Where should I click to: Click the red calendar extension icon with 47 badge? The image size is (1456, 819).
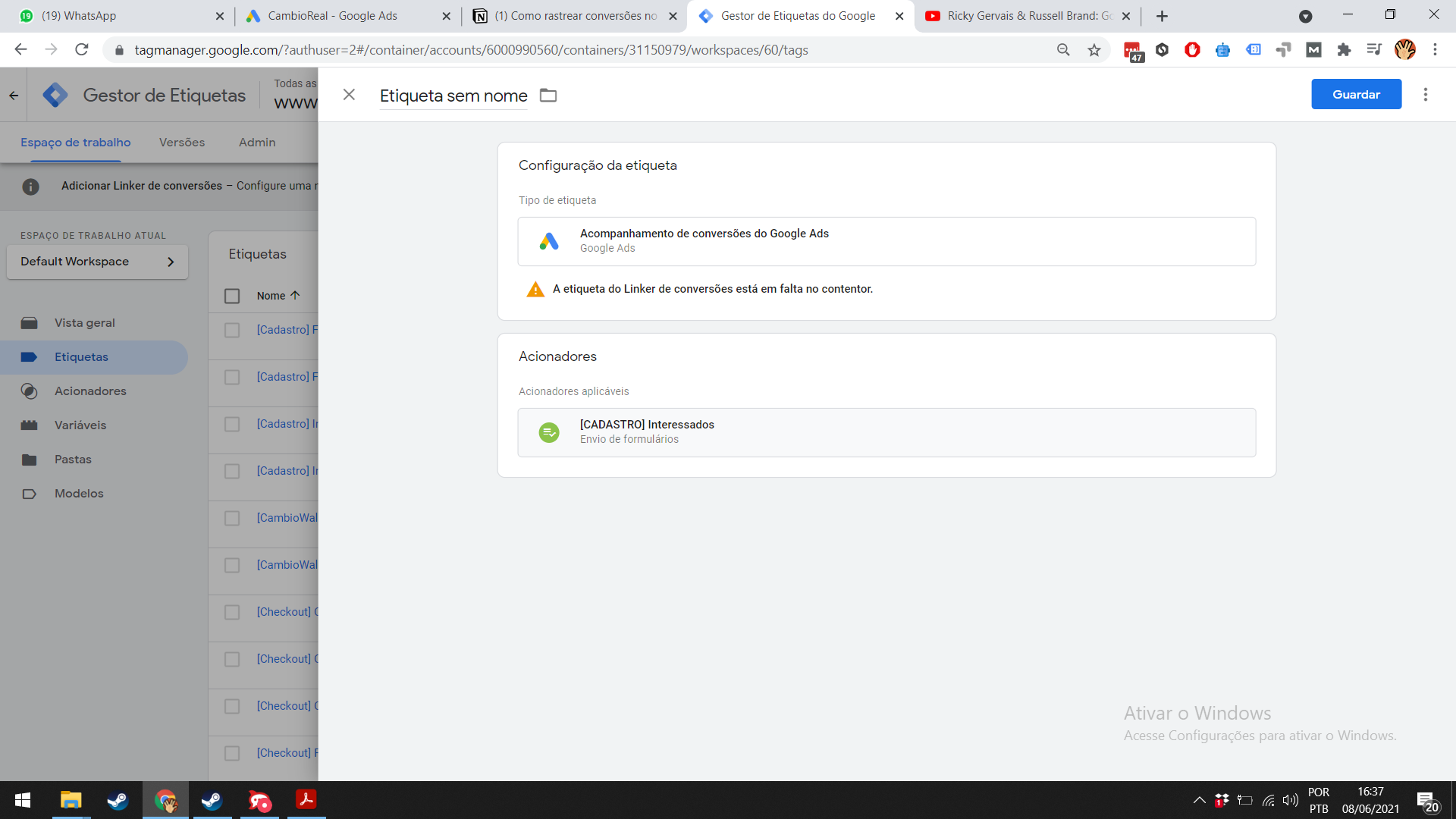click(x=1133, y=51)
